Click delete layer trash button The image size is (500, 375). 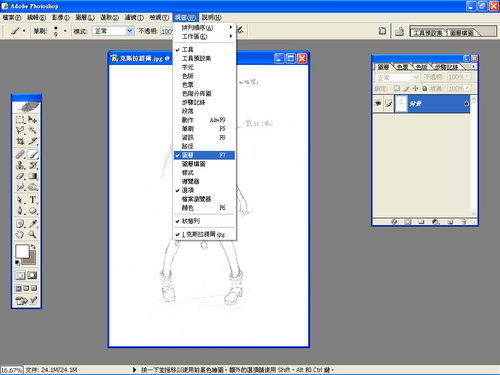464,222
